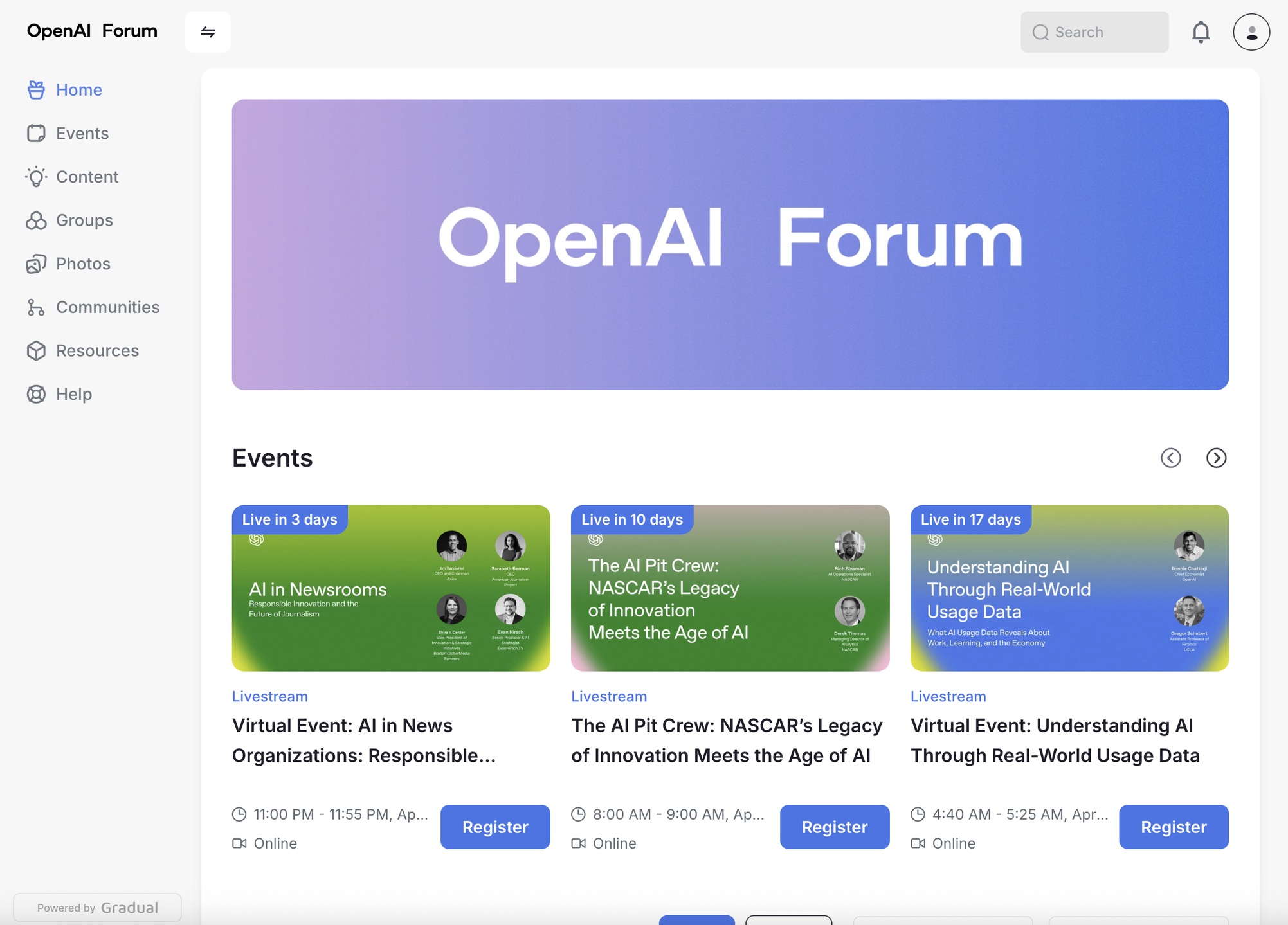The width and height of the screenshot is (1288, 925).
Task: Open the user profile avatar menu
Action: click(x=1251, y=31)
